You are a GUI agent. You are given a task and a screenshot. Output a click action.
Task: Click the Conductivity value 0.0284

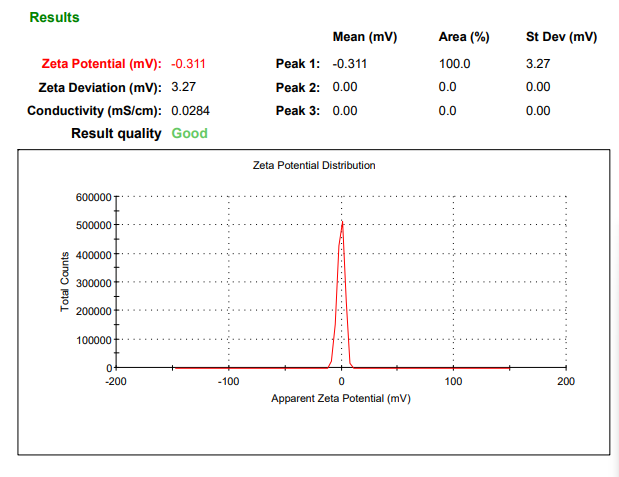(x=191, y=110)
